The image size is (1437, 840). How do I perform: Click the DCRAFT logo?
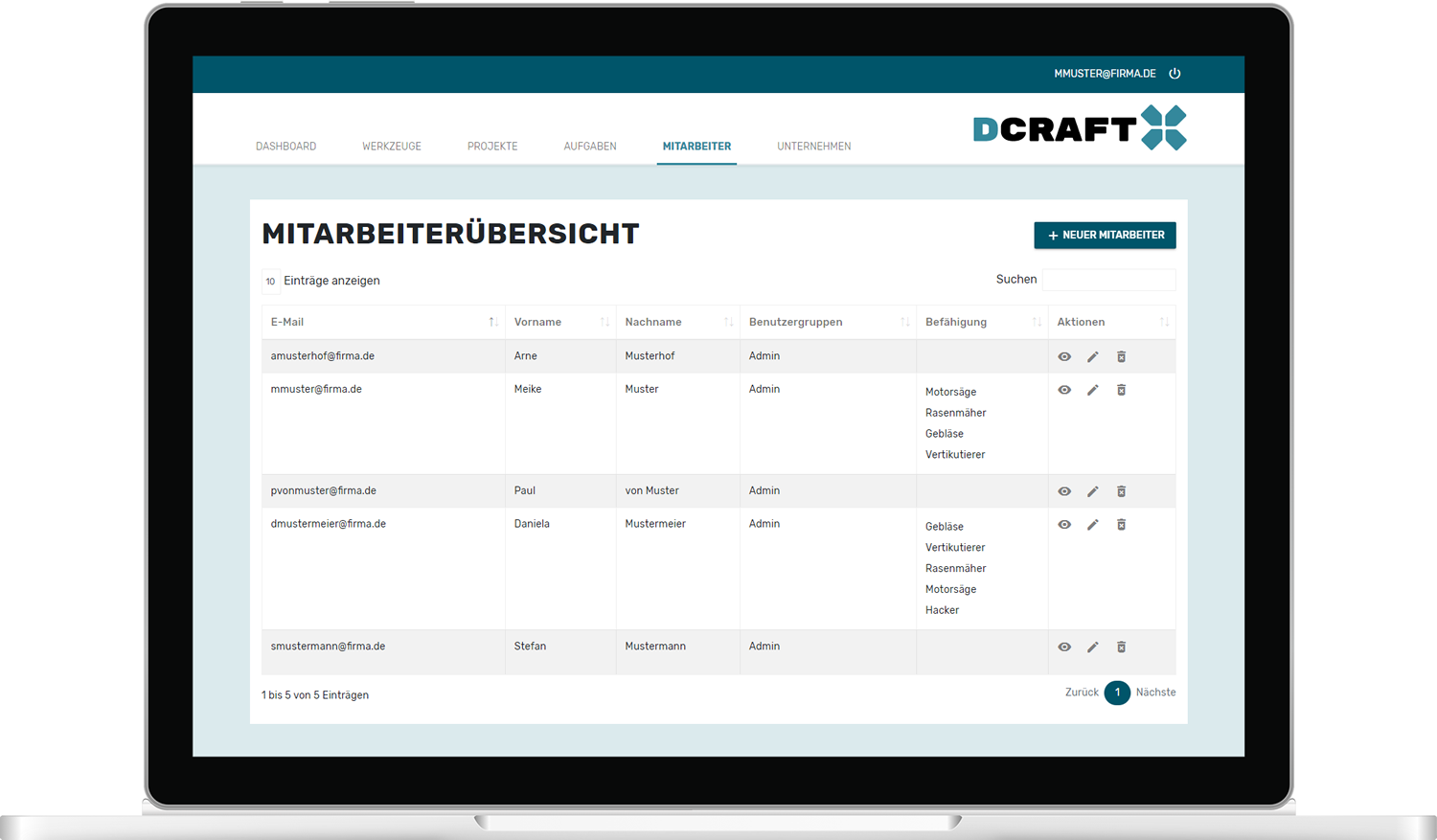pos(1079,128)
